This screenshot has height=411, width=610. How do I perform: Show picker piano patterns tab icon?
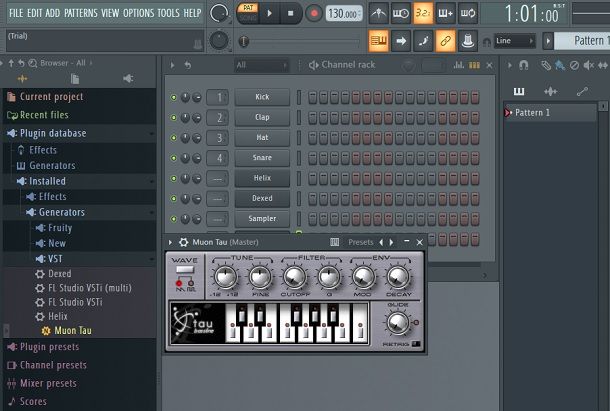point(519,91)
